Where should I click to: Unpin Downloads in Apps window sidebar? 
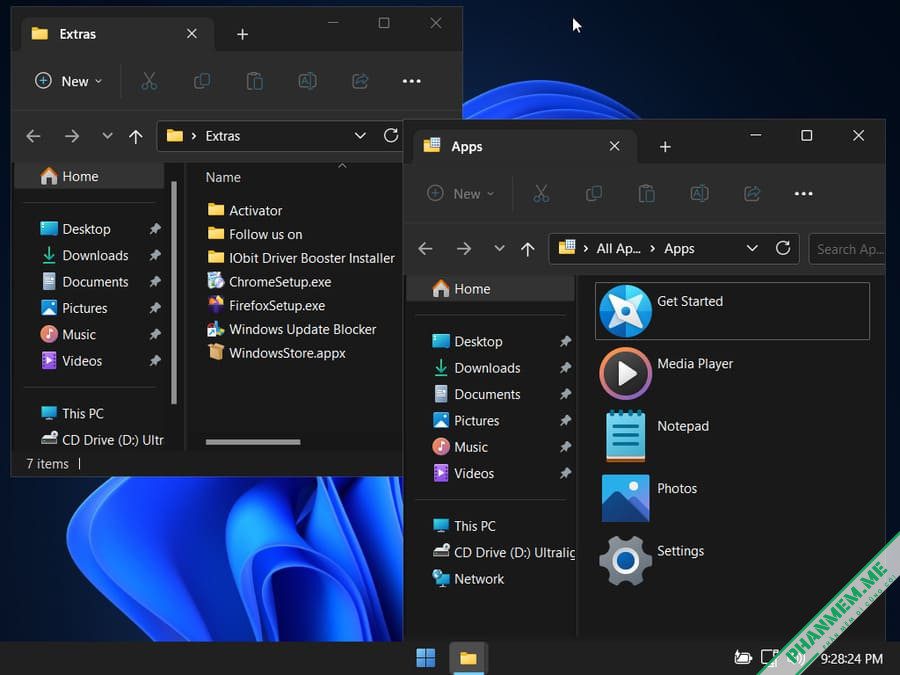tap(565, 368)
